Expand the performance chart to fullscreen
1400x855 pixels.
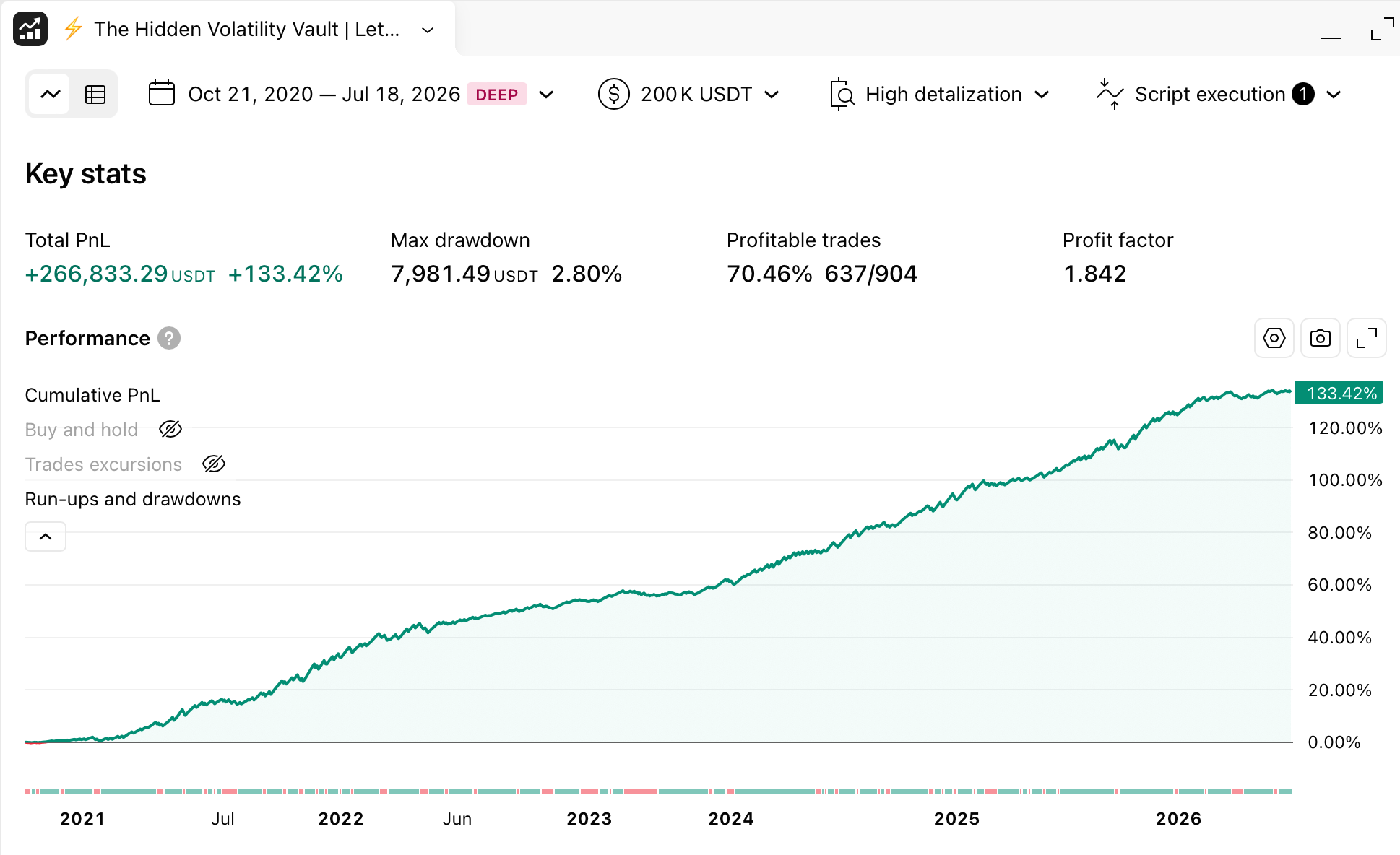tap(1367, 338)
